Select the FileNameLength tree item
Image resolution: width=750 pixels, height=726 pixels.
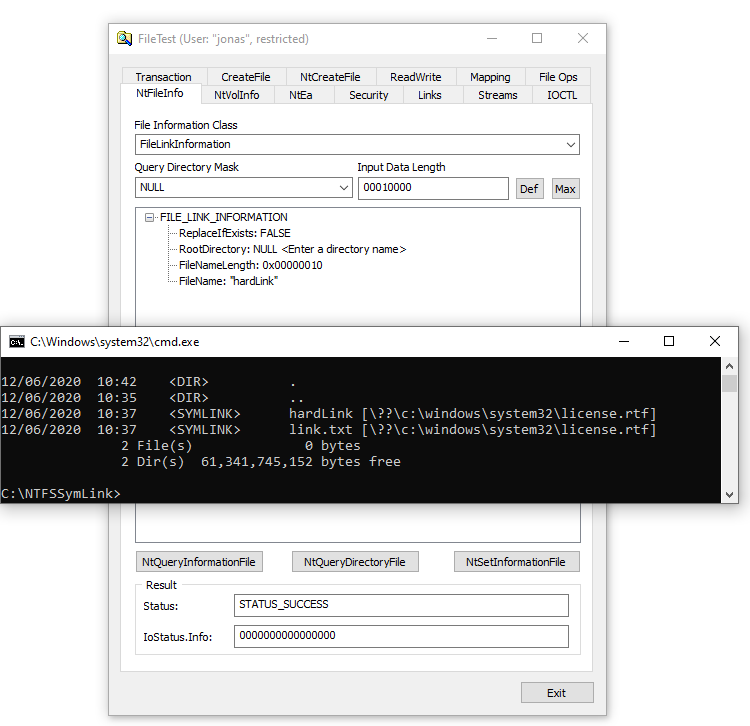251,265
